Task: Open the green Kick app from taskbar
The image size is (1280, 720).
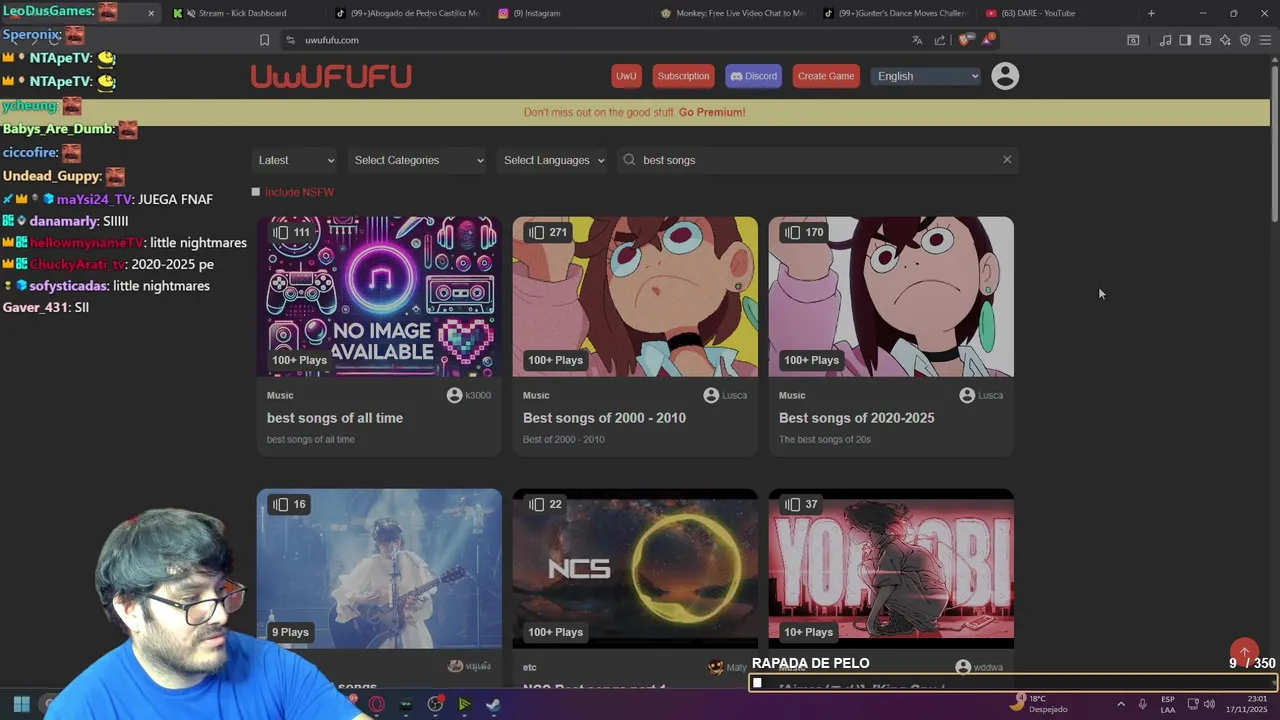Action: [x=464, y=704]
